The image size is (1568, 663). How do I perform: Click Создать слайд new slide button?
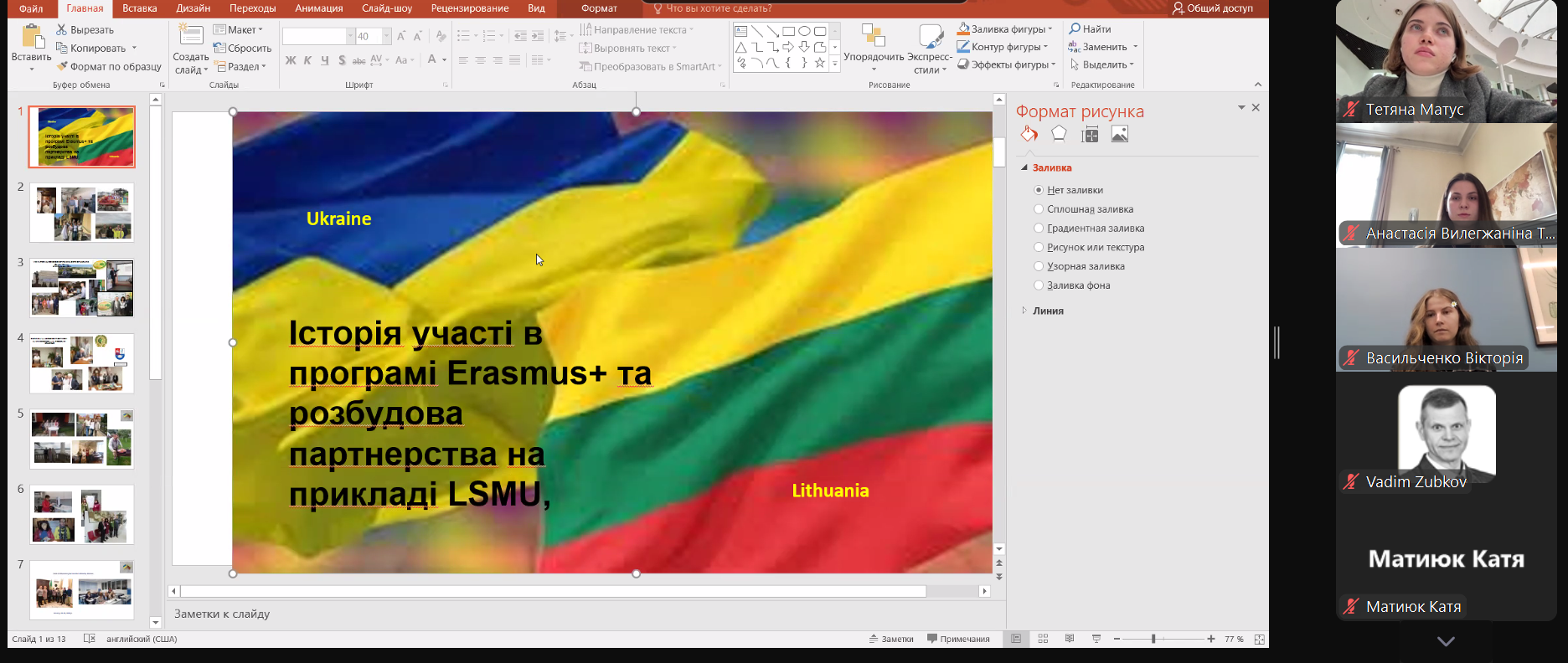pos(191,50)
